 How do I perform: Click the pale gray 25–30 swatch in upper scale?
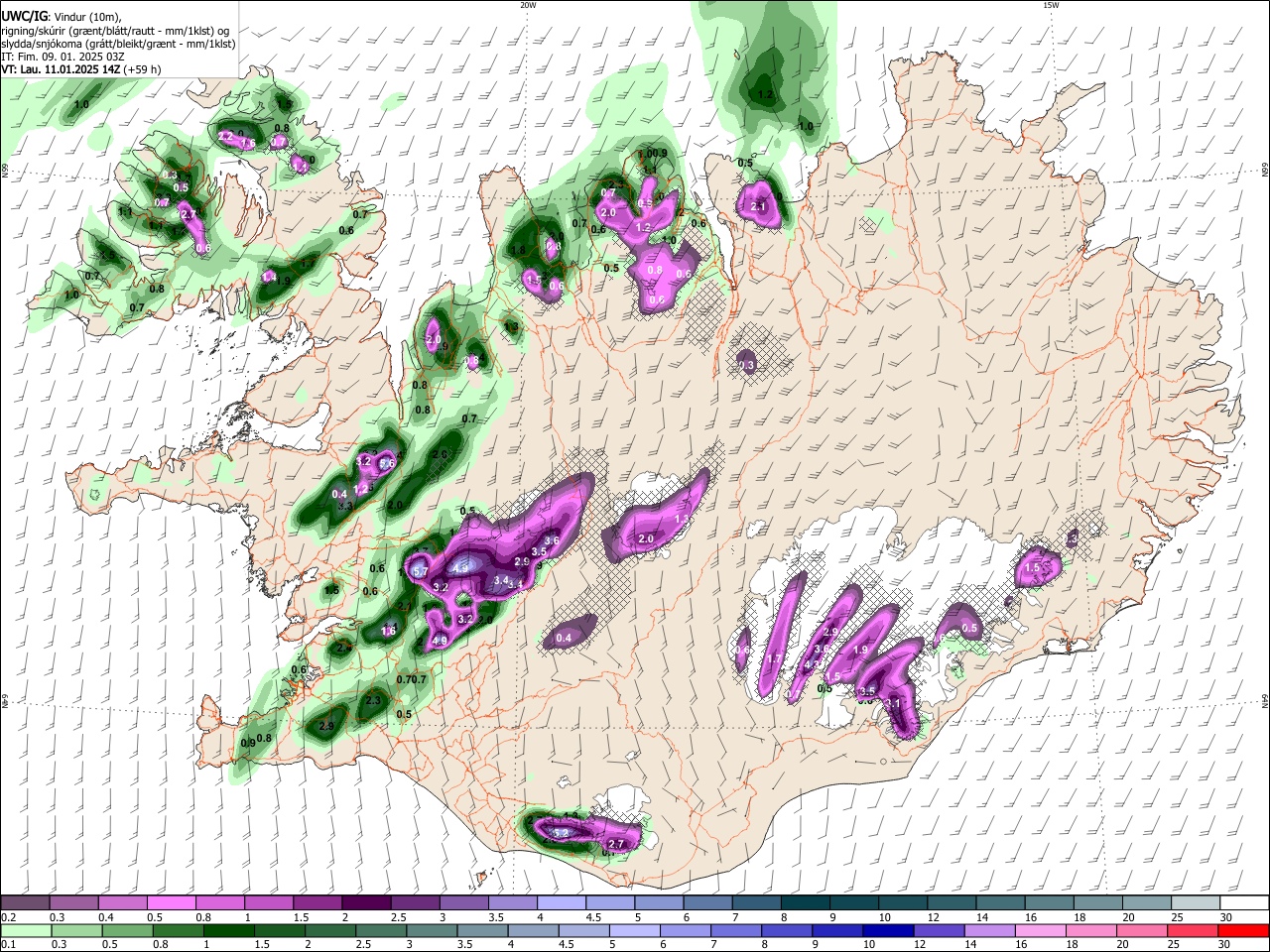(1196, 902)
